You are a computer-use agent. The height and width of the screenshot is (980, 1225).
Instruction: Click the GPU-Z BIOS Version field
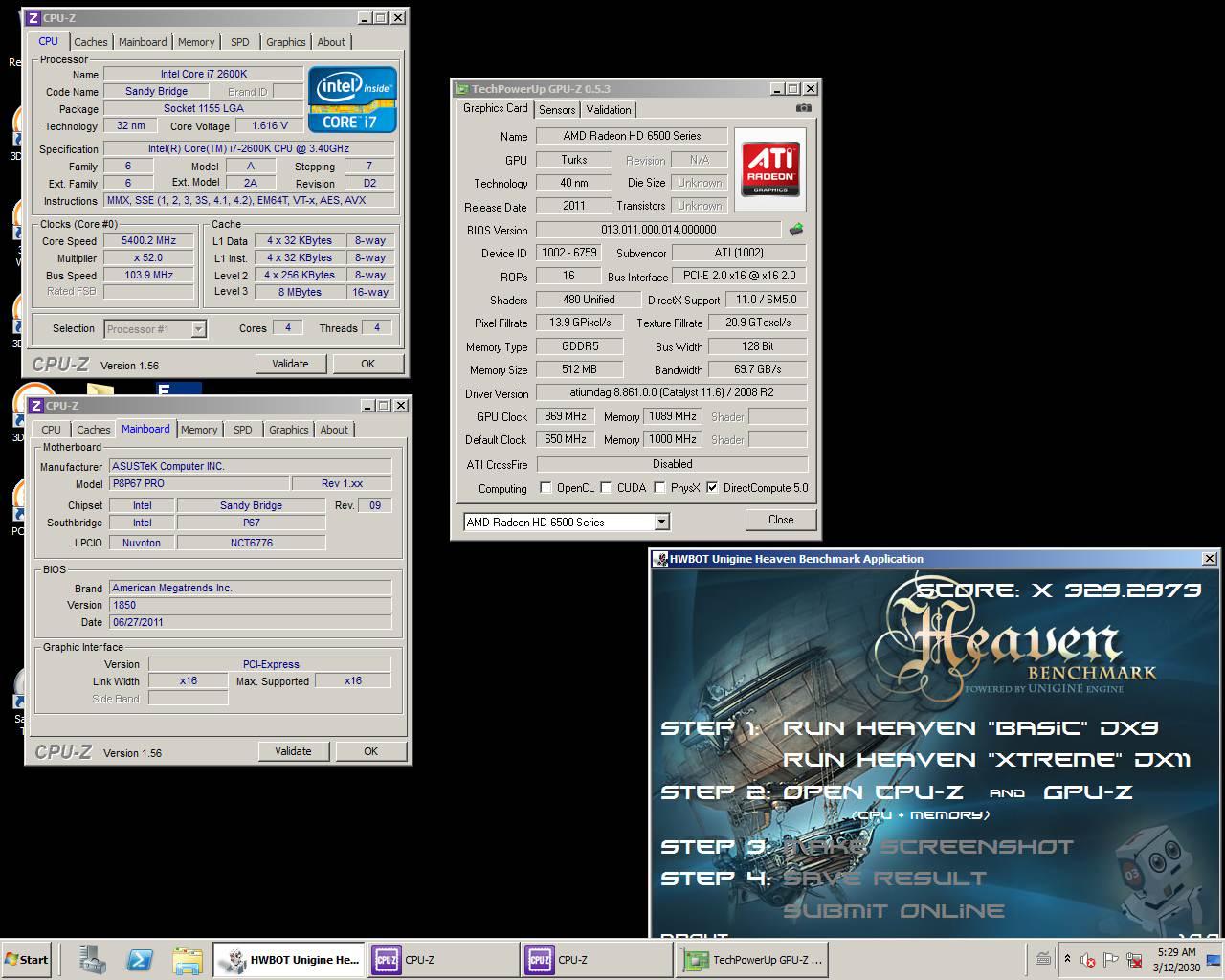[x=658, y=230]
